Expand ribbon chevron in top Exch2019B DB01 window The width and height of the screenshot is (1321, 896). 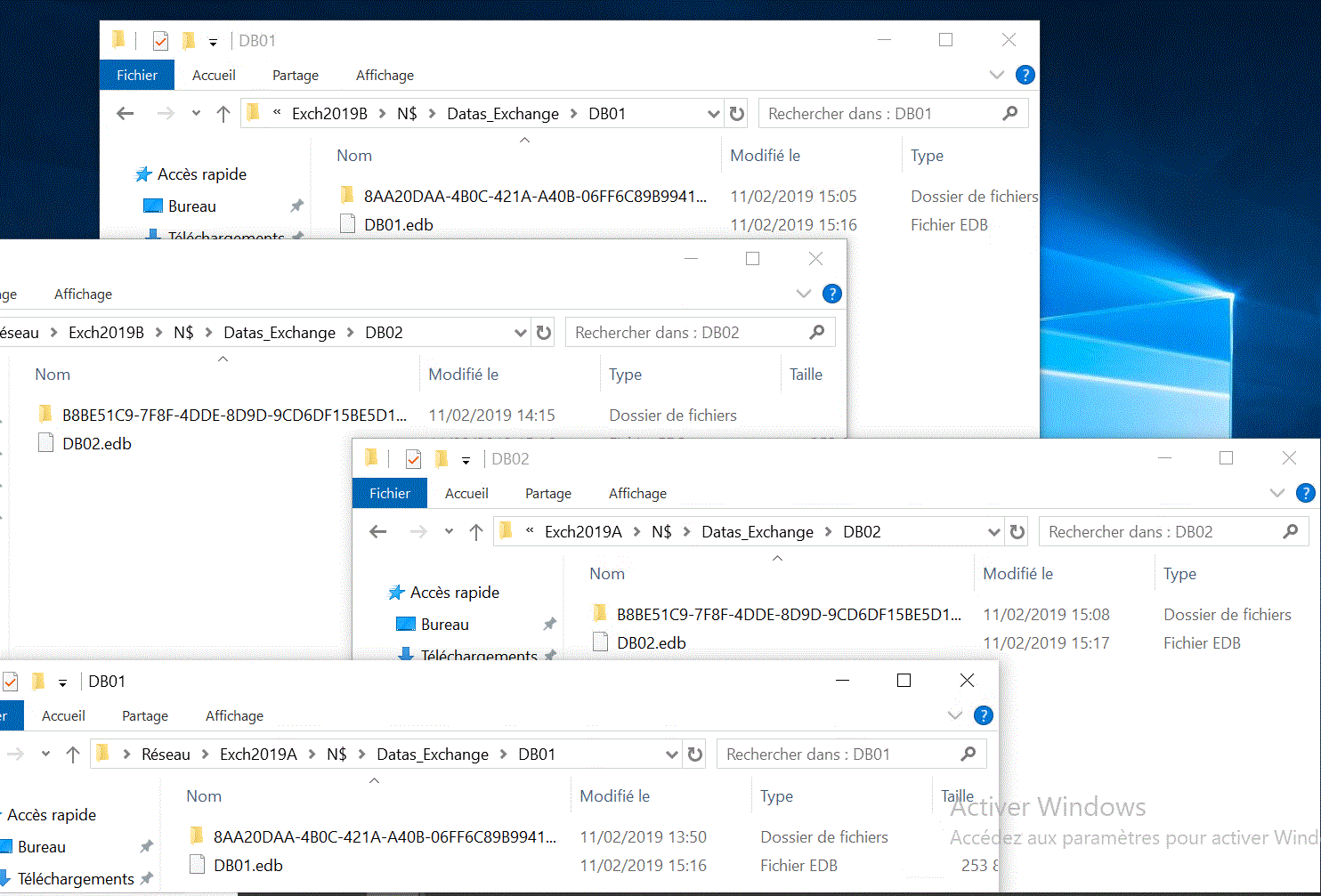point(997,76)
